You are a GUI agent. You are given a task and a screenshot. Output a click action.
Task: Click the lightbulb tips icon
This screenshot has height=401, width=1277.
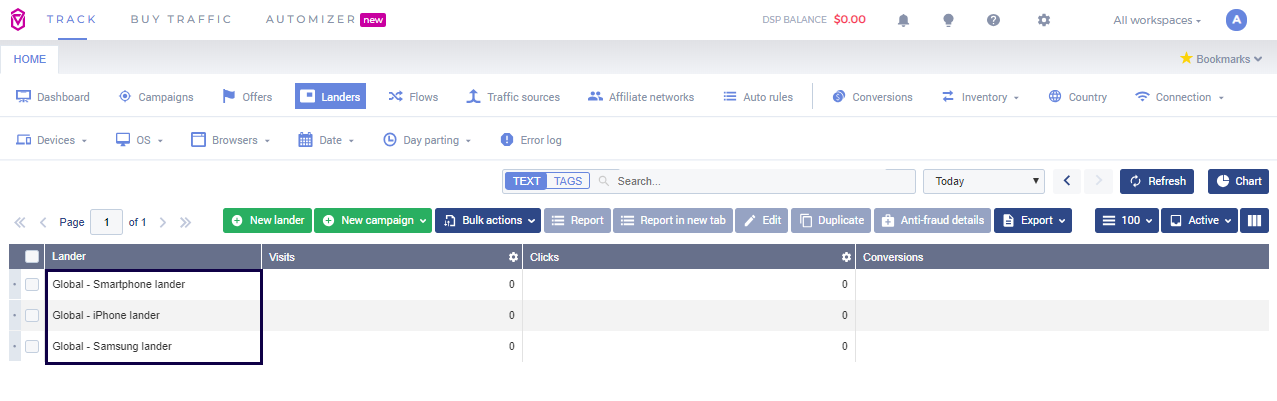click(x=948, y=20)
